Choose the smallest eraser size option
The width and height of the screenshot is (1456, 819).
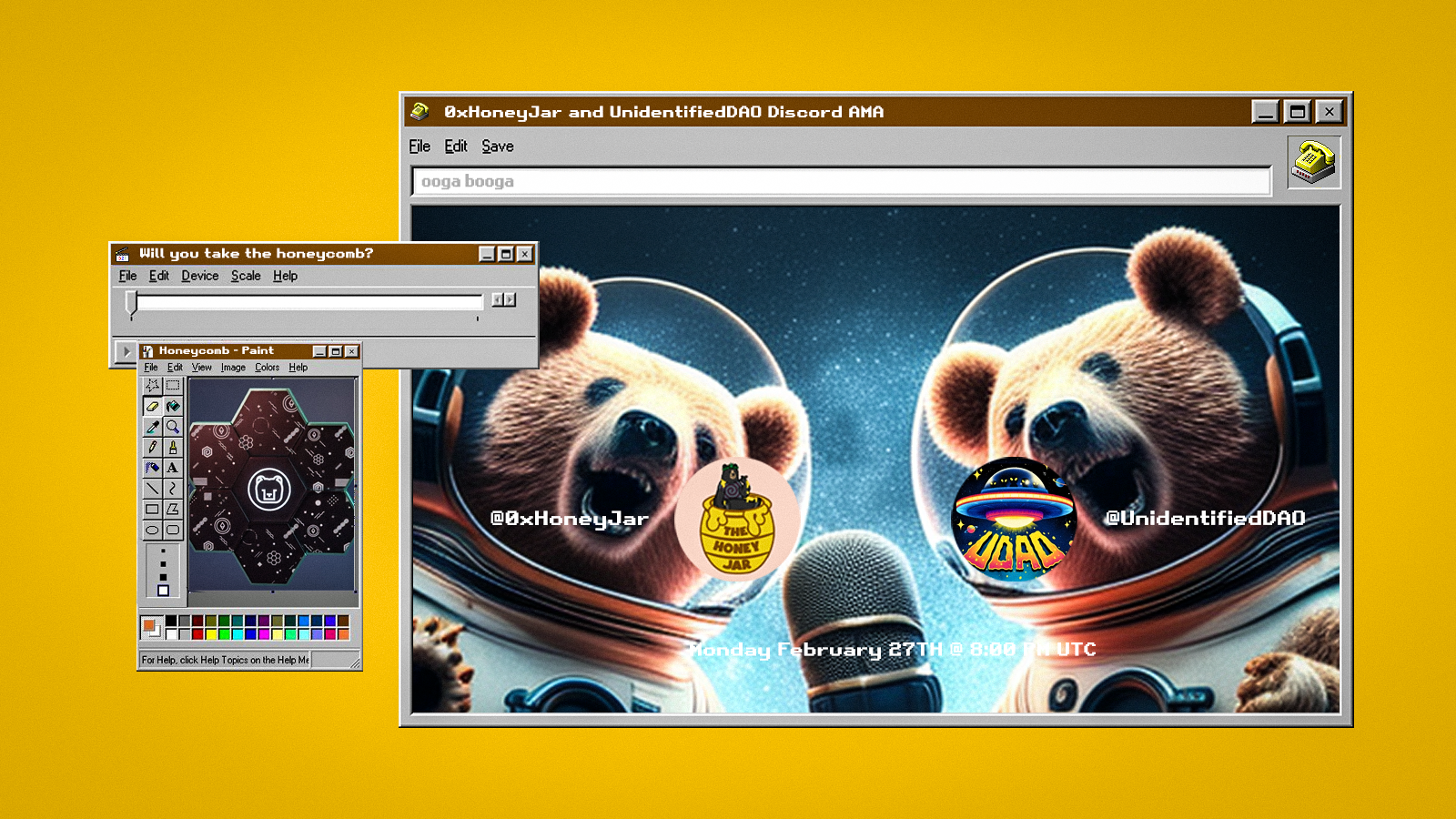tap(164, 551)
